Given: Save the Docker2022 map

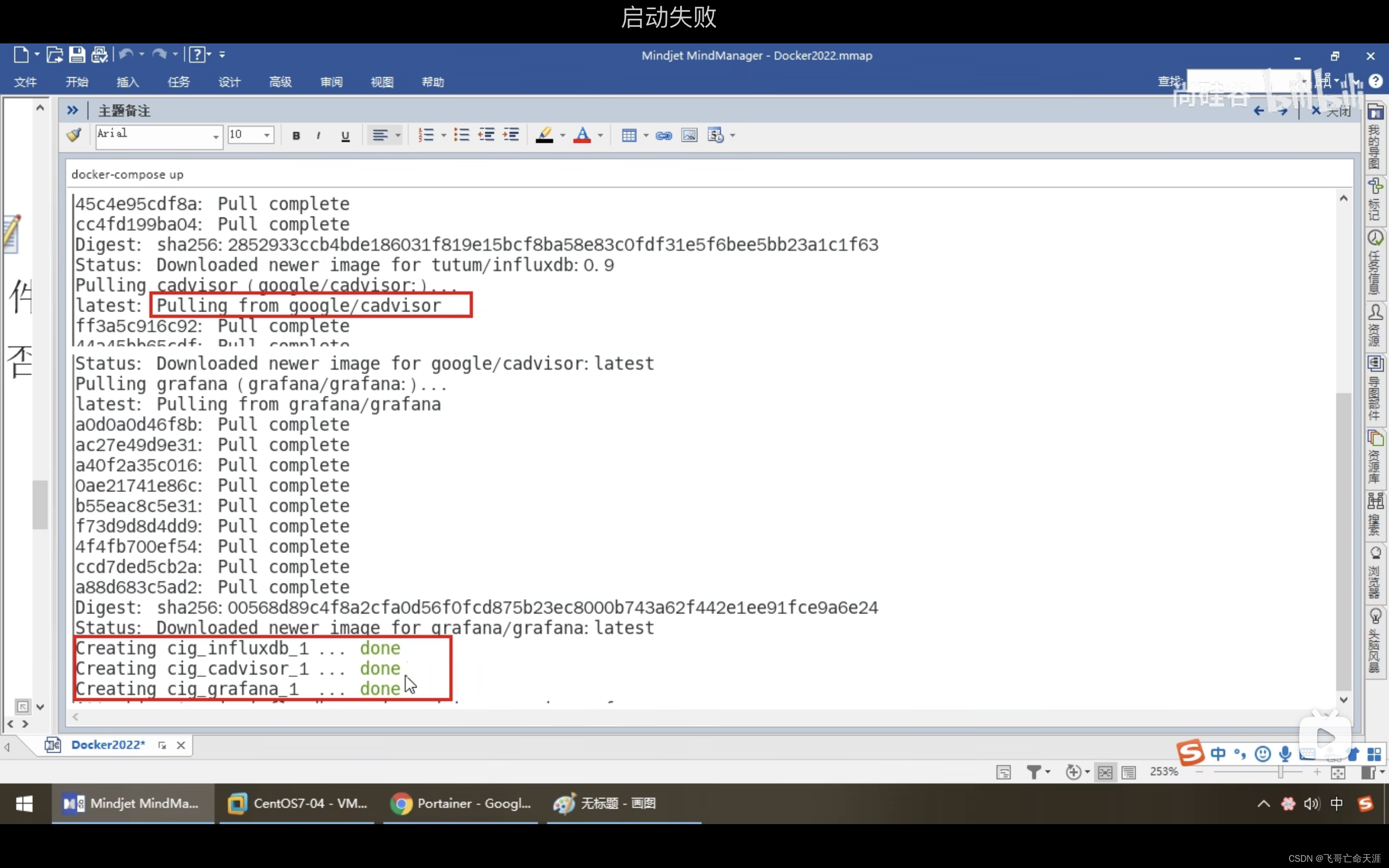Looking at the screenshot, I should coord(77,54).
